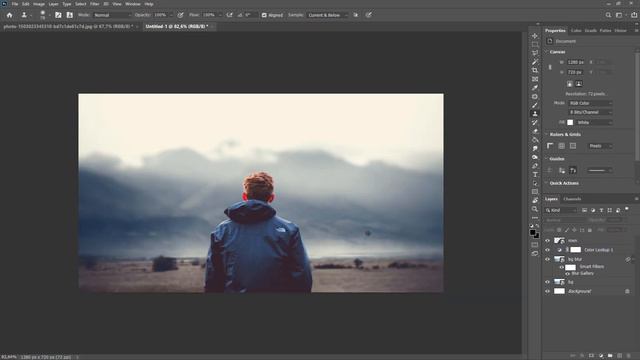Toggle the Aligned checkbox
Image resolution: width=640 pixels, height=360 pixels.
pyautogui.click(x=264, y=15)
